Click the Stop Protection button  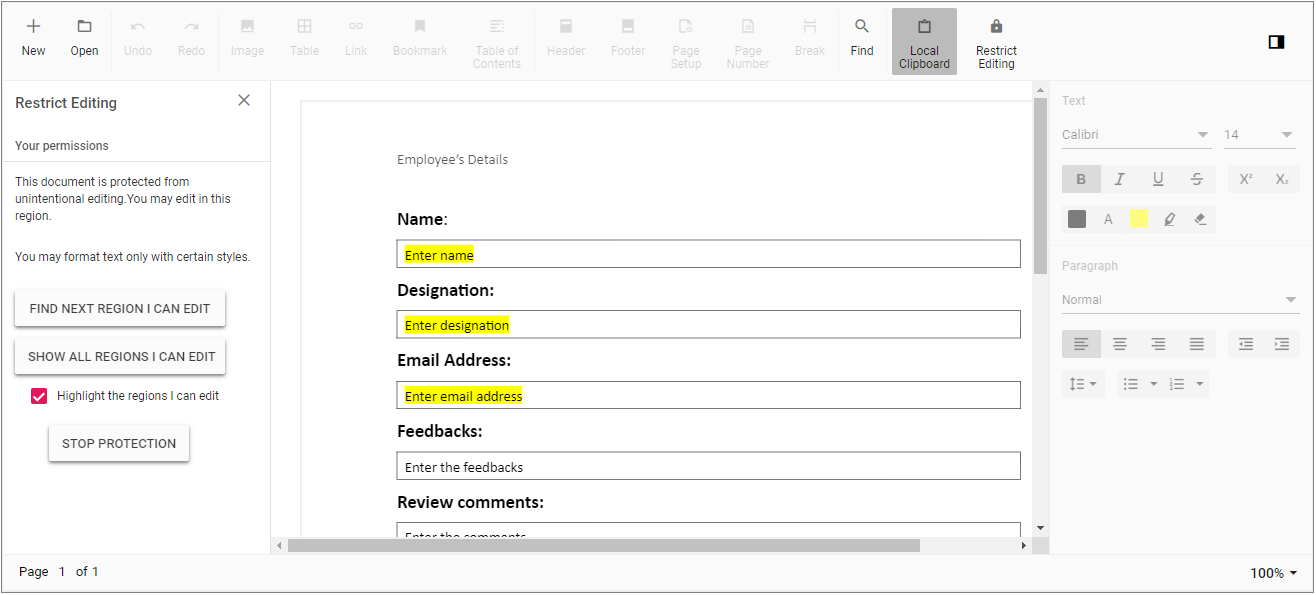coord(119,444)
